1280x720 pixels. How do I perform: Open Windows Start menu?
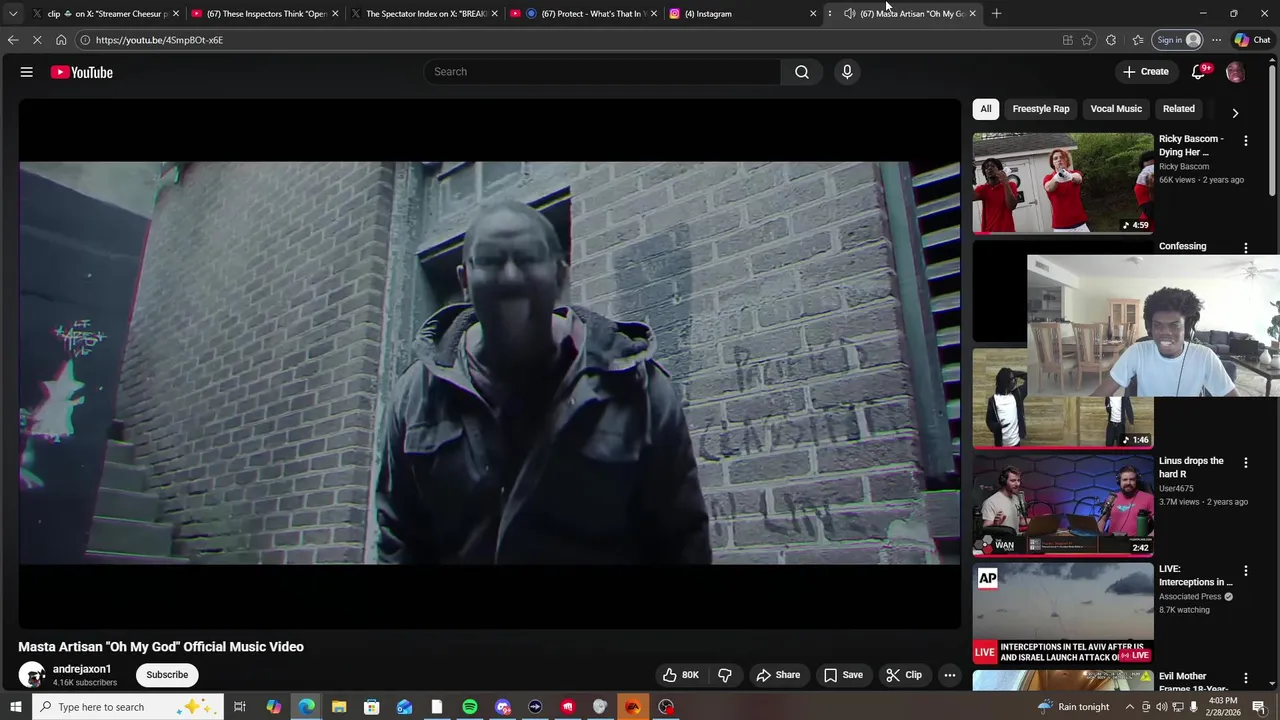15,707
